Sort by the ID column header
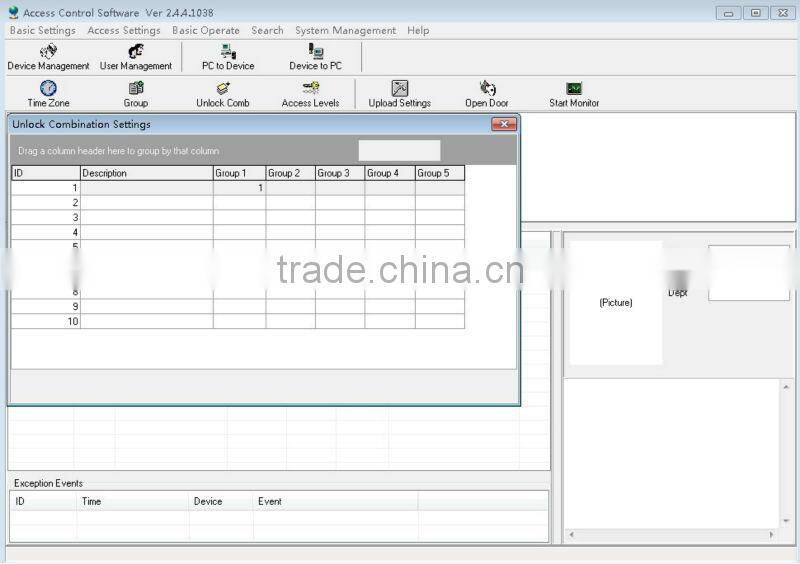The width and height of the screenshot is (800, 564). click(46, 173)
